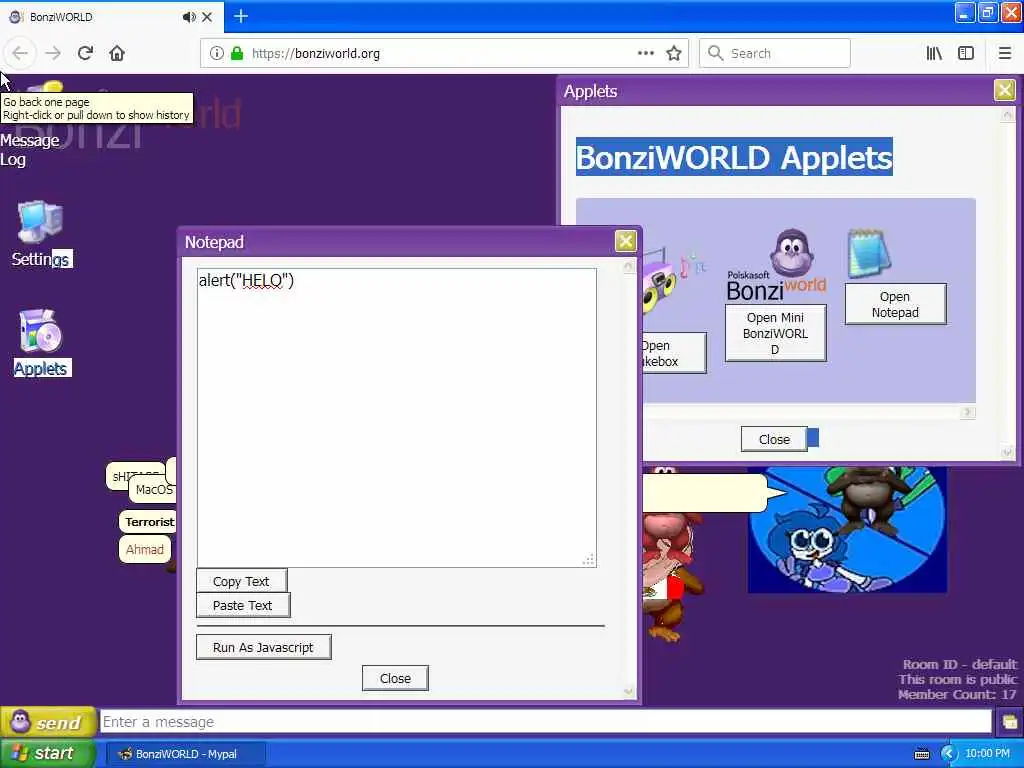Mute the BonziWORLD tab audio icon
The height and width of the screenshot is (768, 1024).
[189, 17]
